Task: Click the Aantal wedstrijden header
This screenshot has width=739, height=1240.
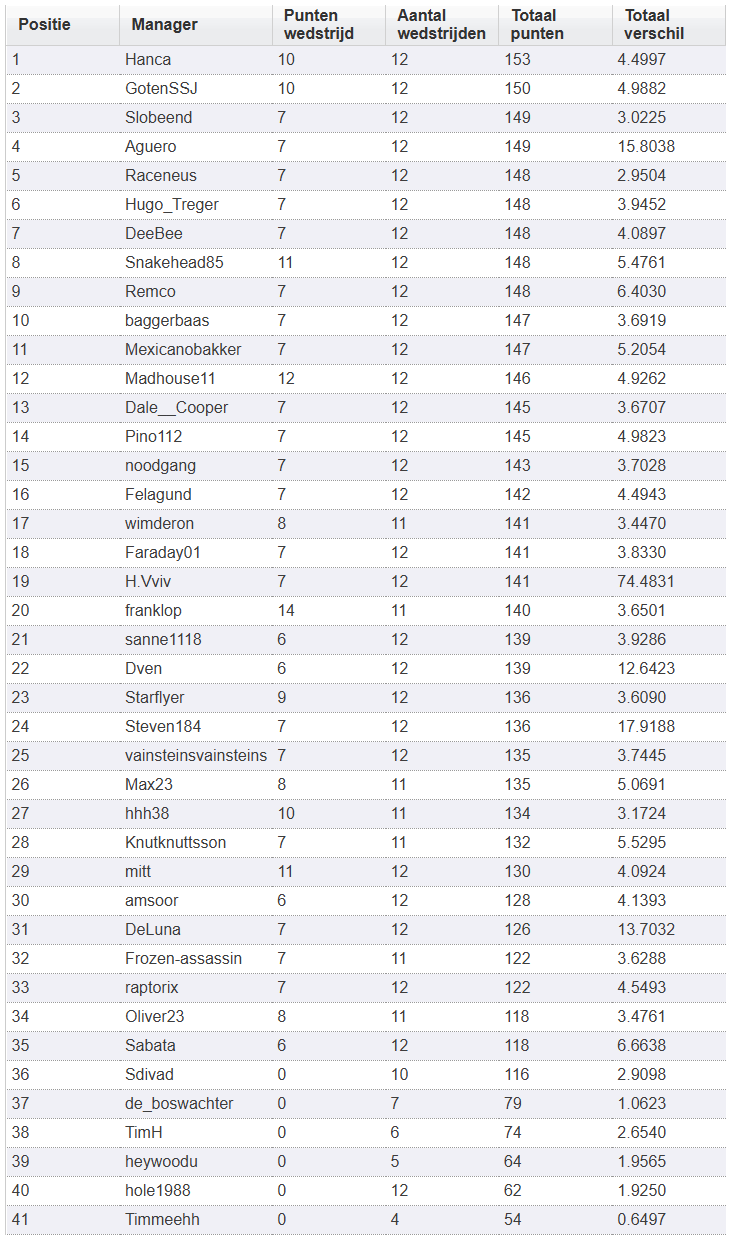Action: pos(441,24)
